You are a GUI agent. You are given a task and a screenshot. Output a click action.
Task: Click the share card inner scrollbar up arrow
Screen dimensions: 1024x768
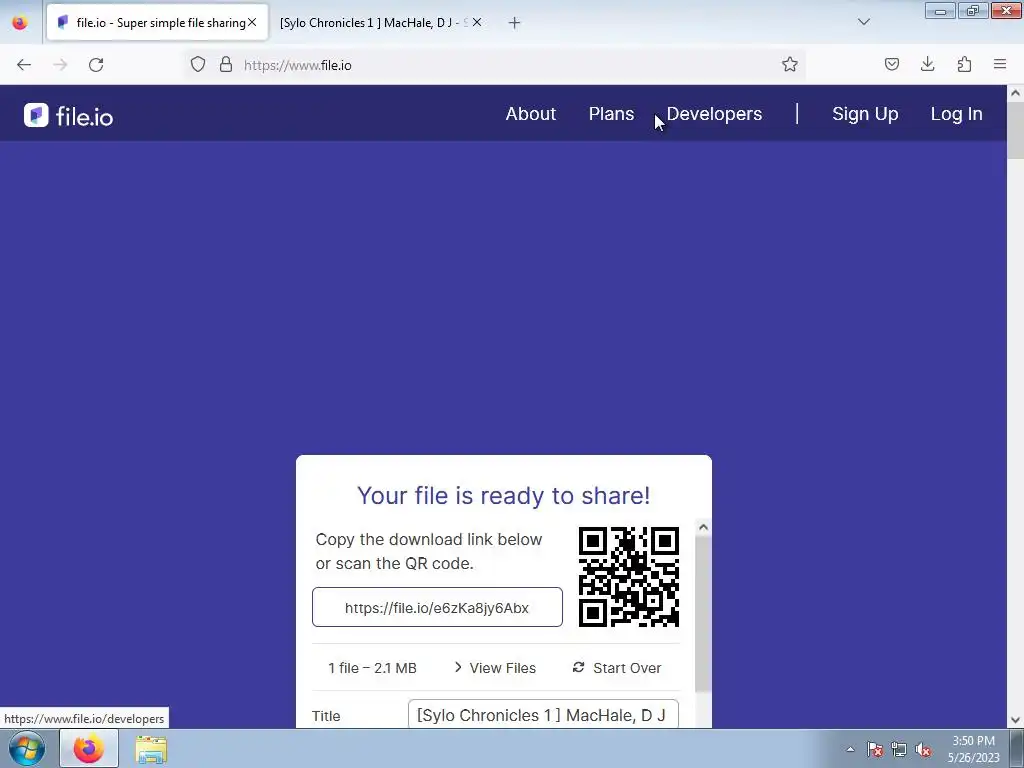(x=703, y=527)
